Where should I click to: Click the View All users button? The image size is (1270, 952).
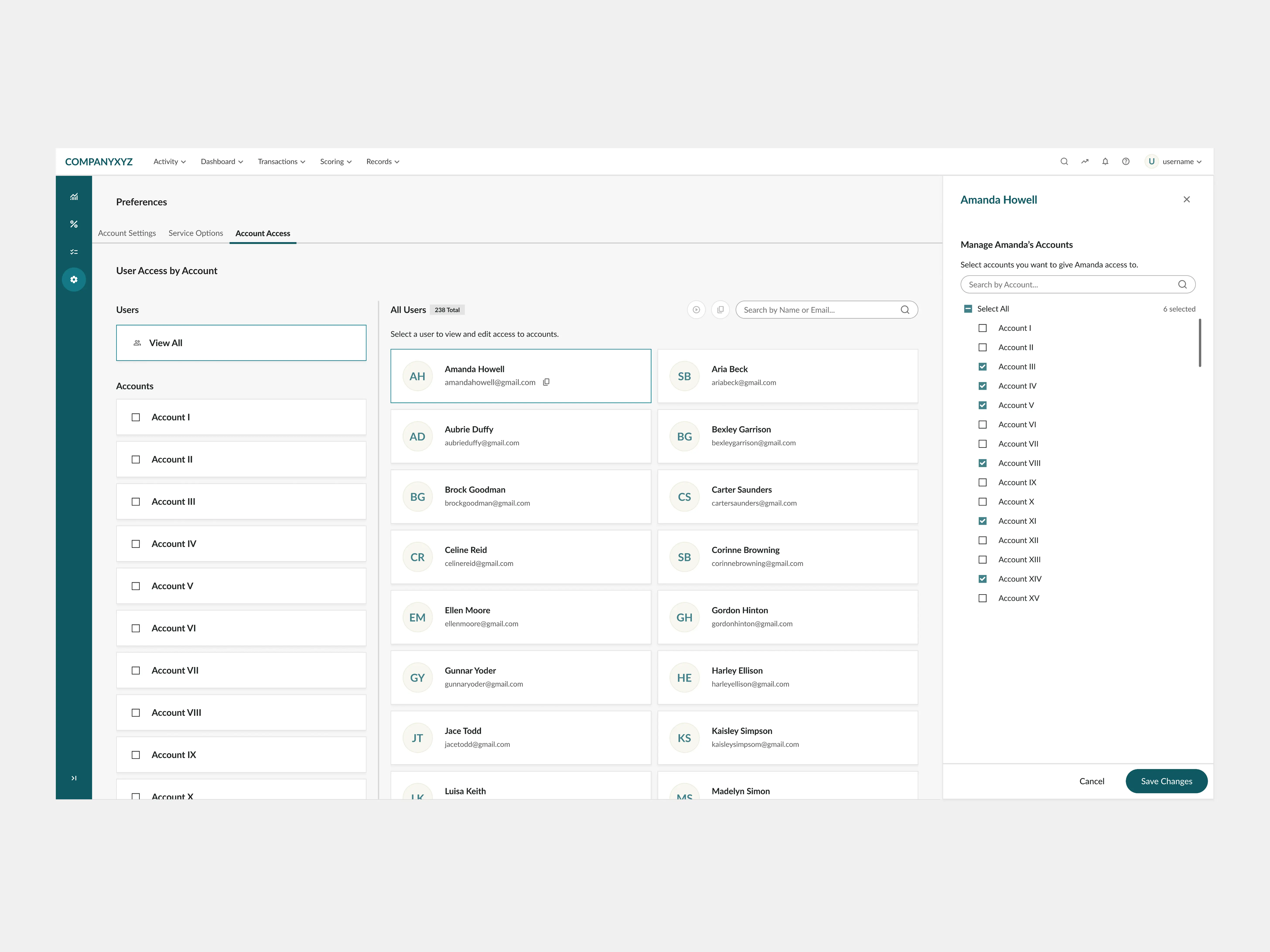(x=241, y=343)
